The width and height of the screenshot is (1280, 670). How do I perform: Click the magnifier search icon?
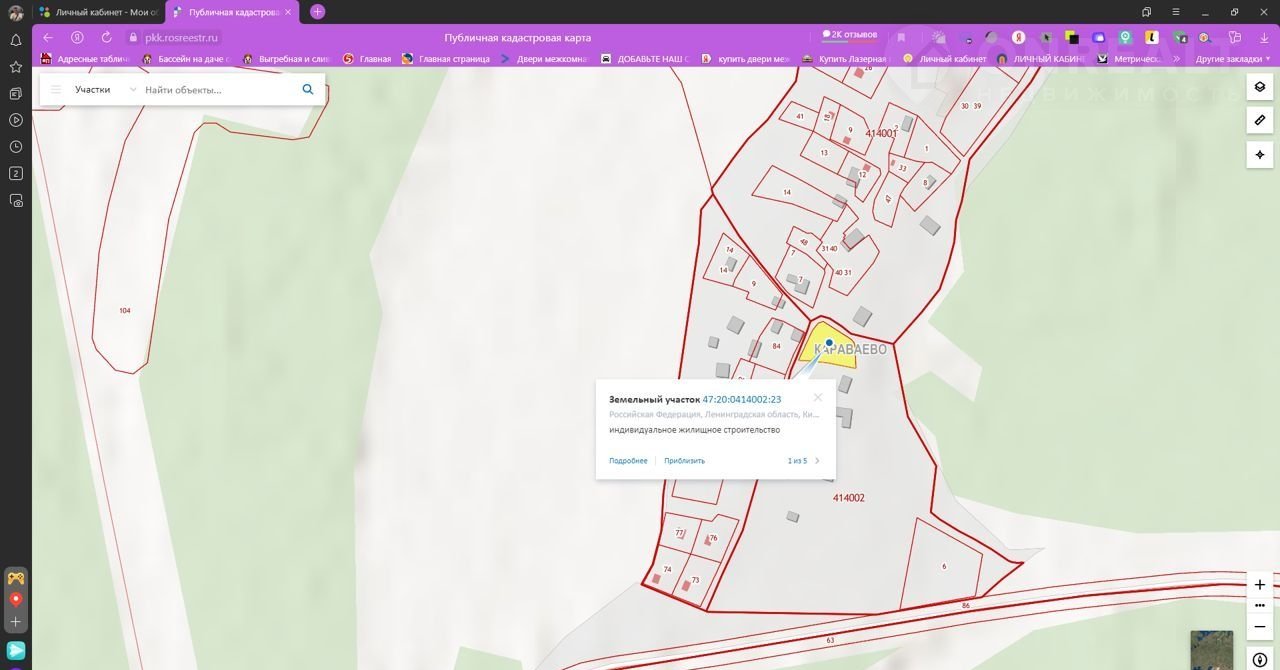pos(308,90)
